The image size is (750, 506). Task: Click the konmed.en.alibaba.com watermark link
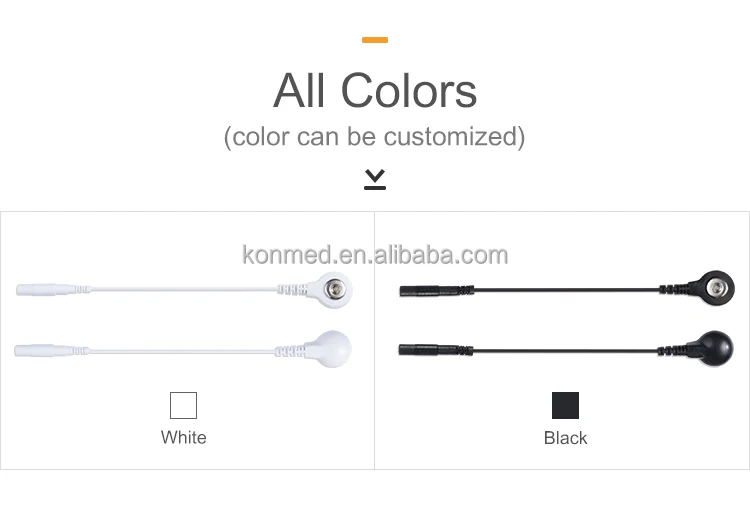375,254
